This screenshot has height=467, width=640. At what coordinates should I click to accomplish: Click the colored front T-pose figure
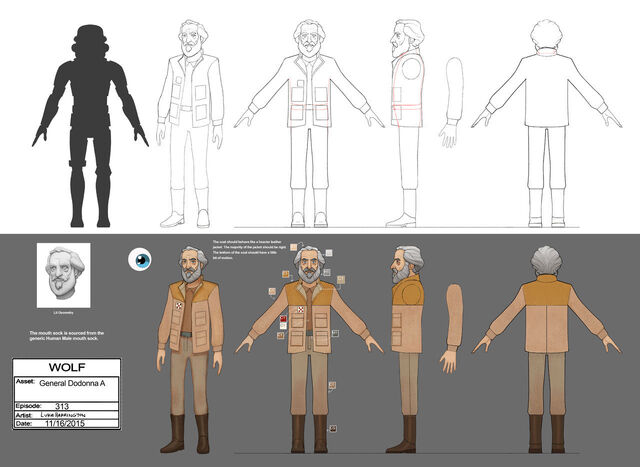(x=309, y=350)
